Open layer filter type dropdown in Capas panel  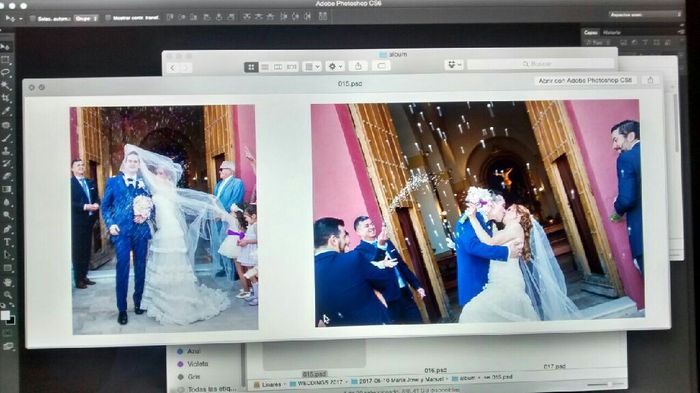tap(597, 42)
